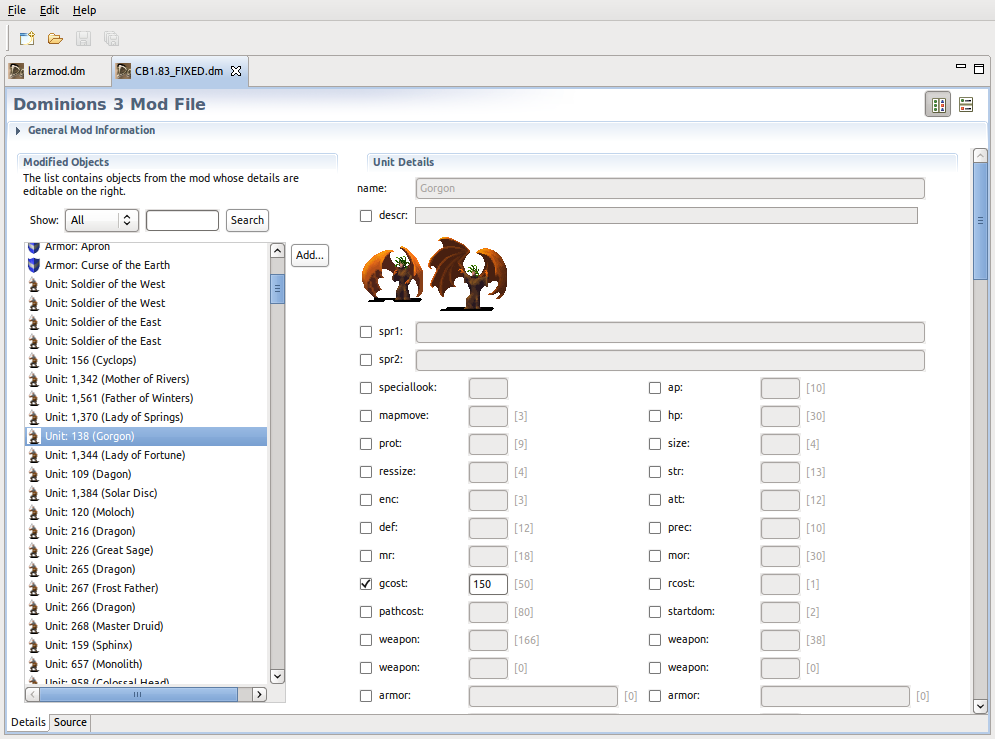This screenshot has height=739, width=995.
Task: Toggle the speciallook checkbox
Action: (366, 388)
